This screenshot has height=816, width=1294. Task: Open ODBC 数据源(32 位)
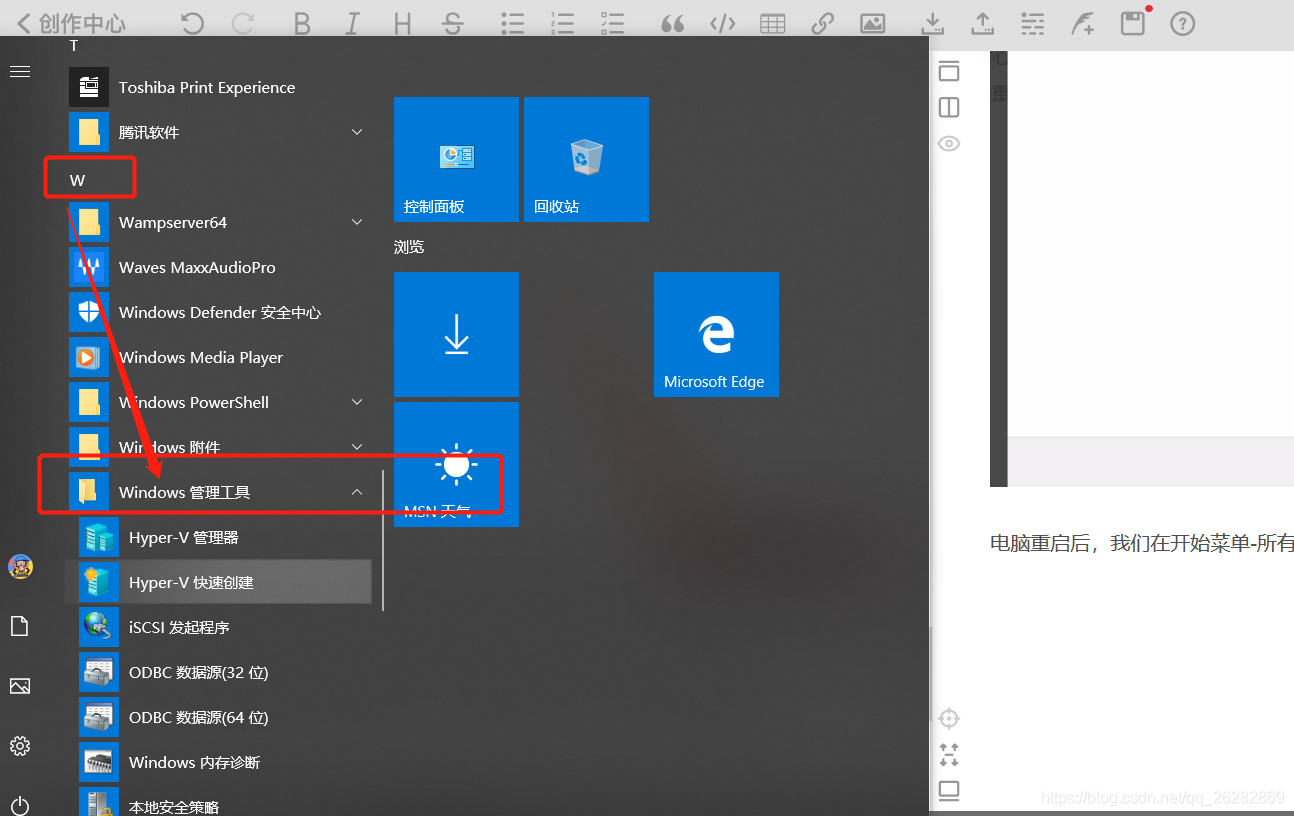[x=220, y=672]
